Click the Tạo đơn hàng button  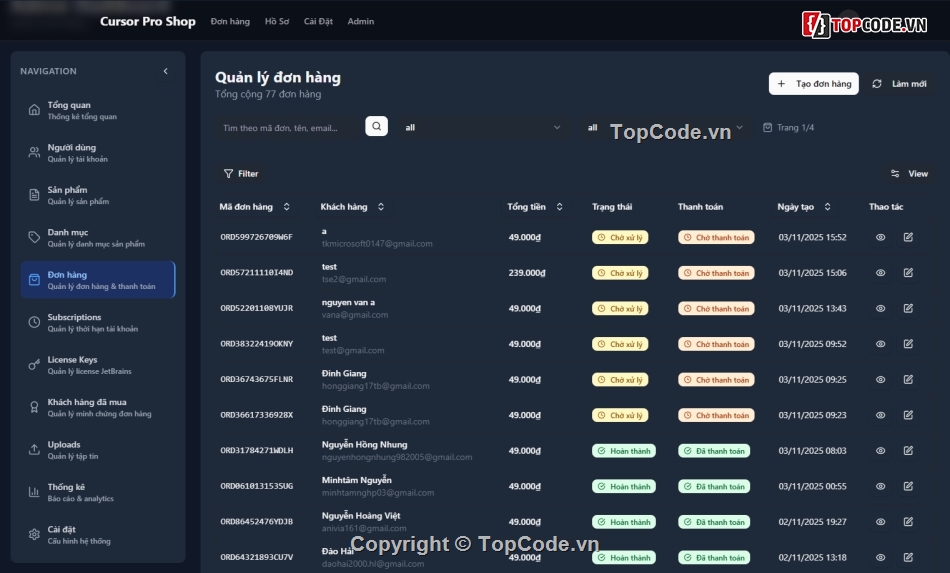click(x=814, y=84)
